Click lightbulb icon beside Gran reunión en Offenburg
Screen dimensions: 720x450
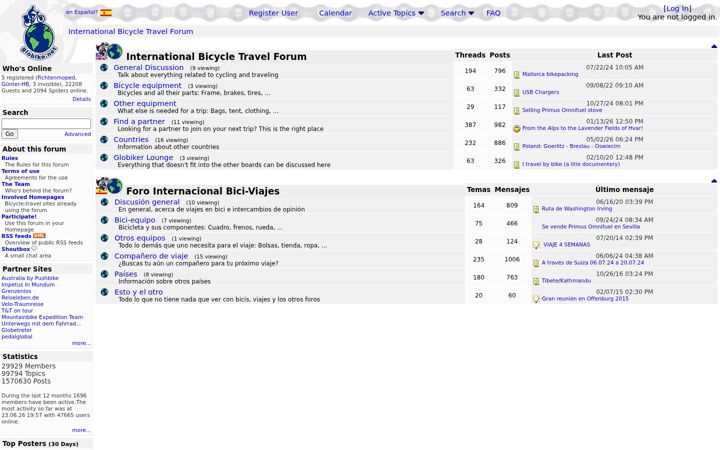tap(536, 299)
